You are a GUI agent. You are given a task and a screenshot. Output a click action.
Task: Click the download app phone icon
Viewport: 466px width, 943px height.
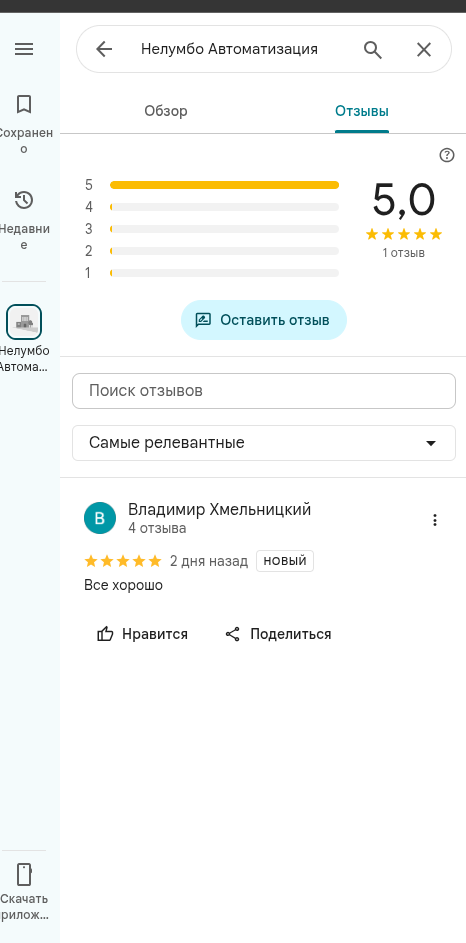tap(24, 874)
